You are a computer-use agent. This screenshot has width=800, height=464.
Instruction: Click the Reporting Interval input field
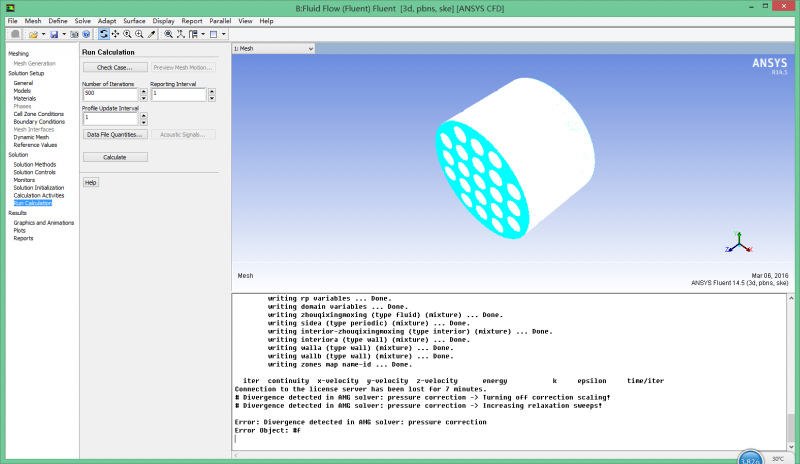click(179, 94)
